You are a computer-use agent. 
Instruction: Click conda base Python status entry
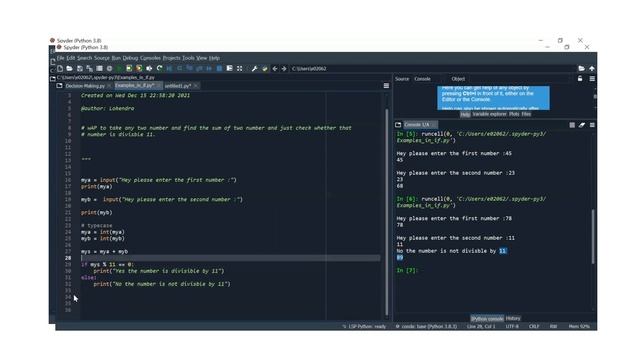426,327
